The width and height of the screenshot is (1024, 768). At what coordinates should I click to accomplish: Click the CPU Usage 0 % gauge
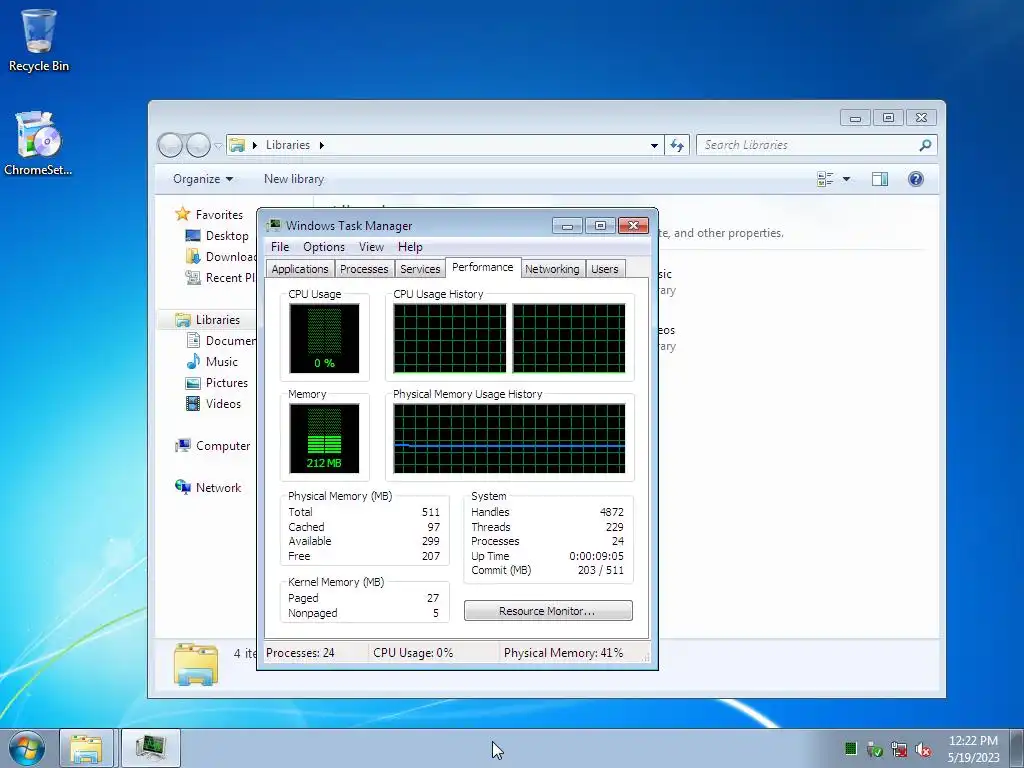pos(324,338)
